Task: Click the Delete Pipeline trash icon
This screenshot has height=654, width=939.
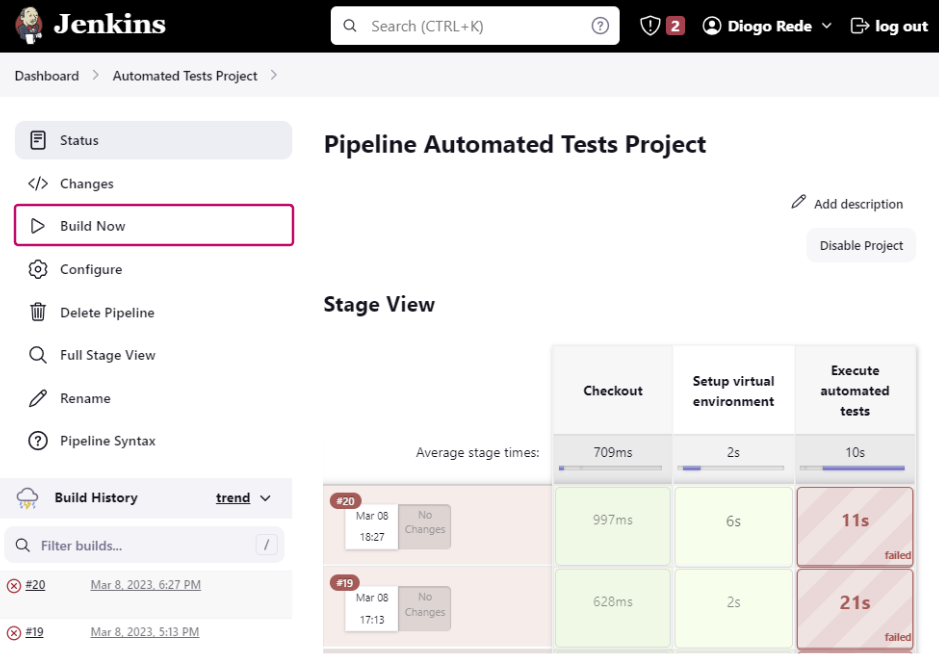Action: coord(38,312)
